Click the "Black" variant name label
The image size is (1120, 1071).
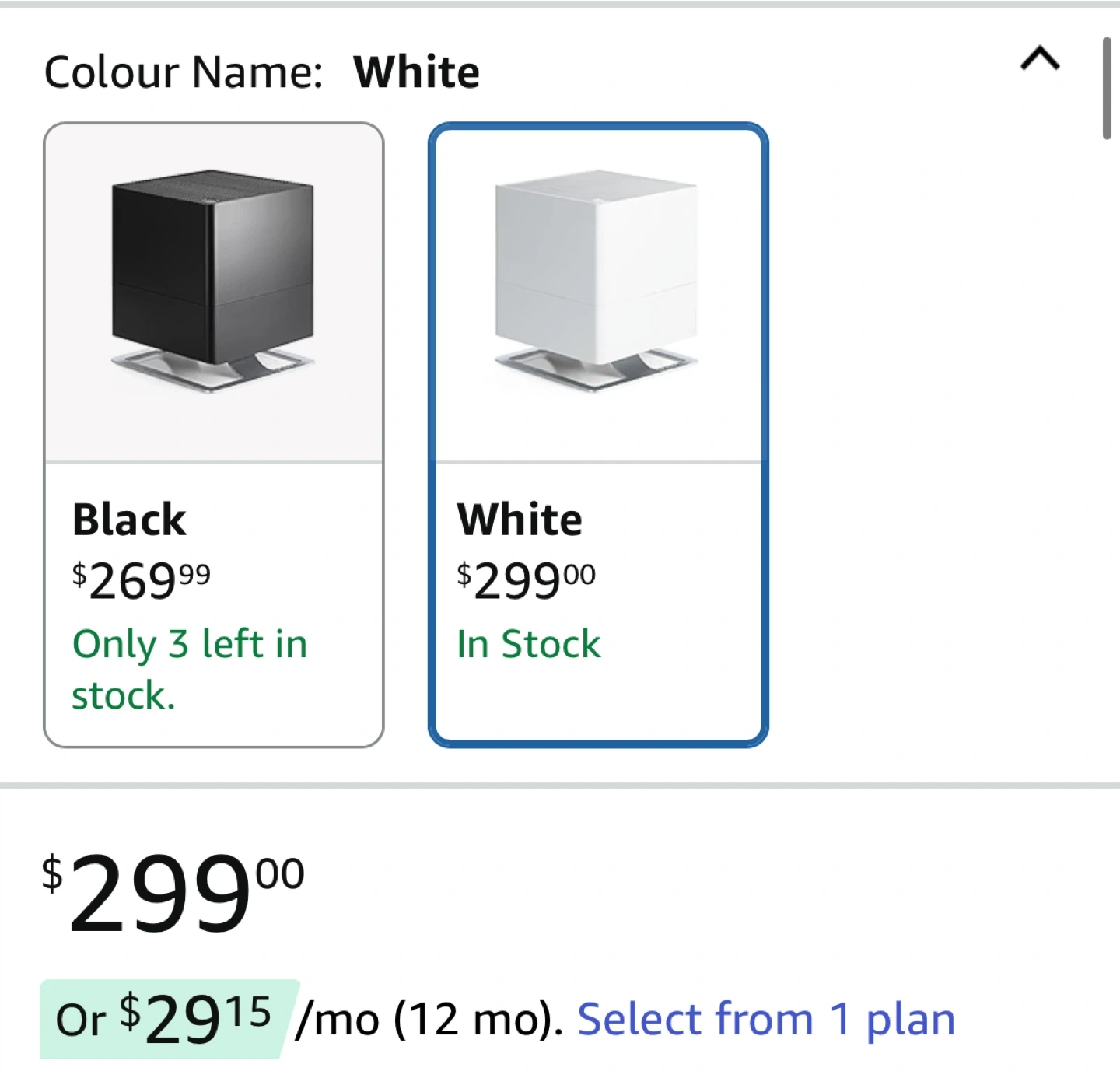(129, 520)
